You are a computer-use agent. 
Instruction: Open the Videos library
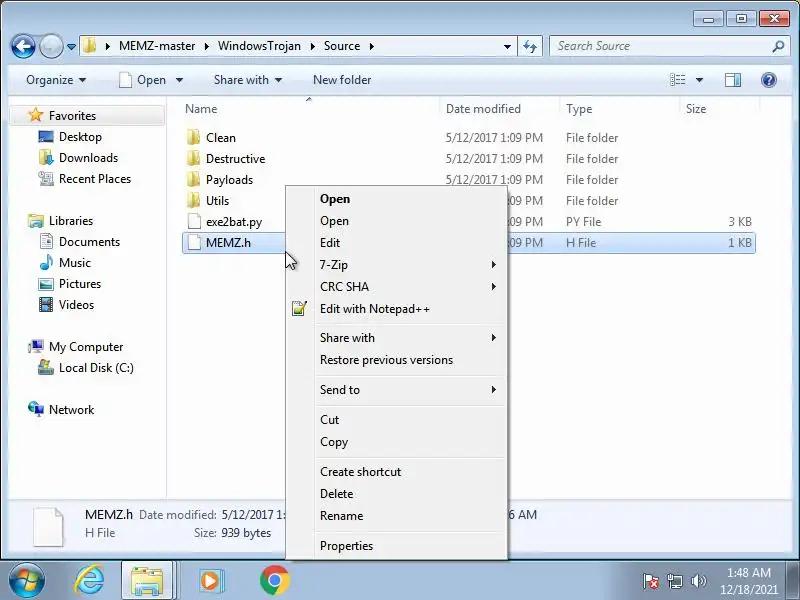76,305
